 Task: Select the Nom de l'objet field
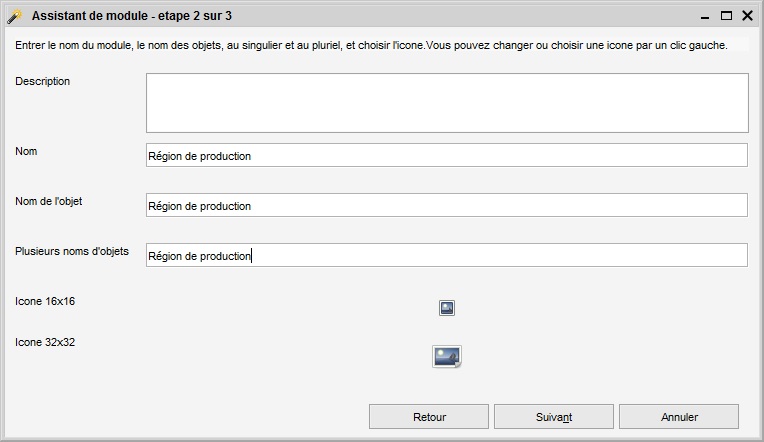[447, 205]
